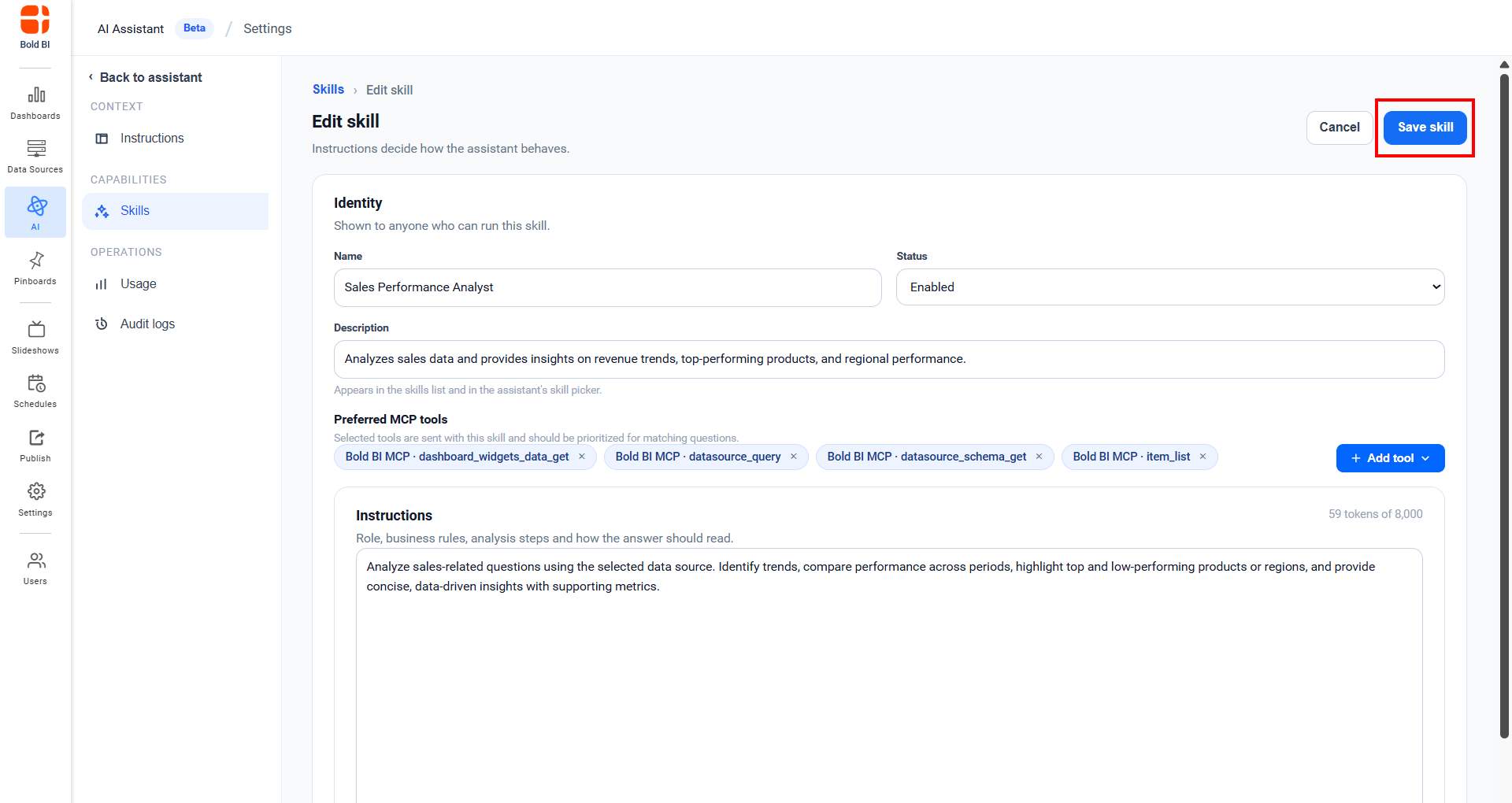Image resolution: width=1512 pixels, height=803 pixels.
Task: Click the 'Settings' breadcrumb in header
Action: pyautogui.click(x=268, y=29)
